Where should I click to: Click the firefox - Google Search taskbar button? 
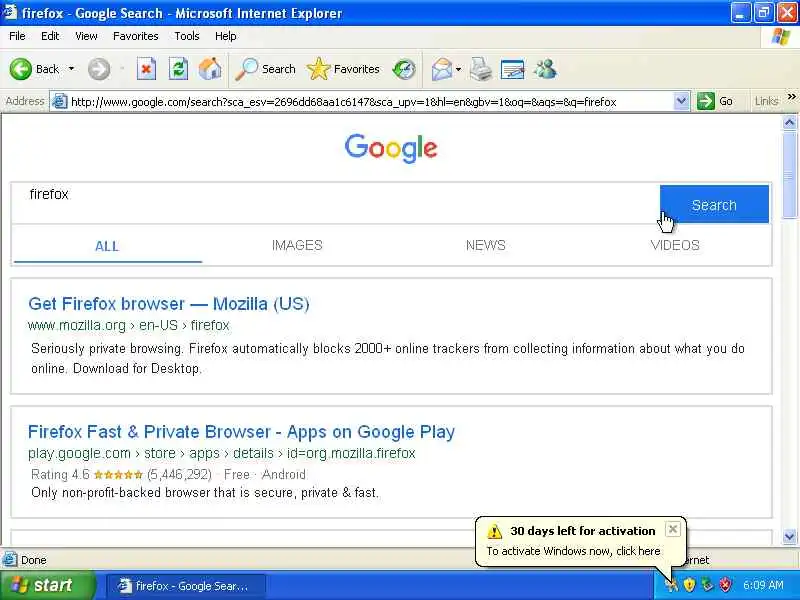click(186, 586)
